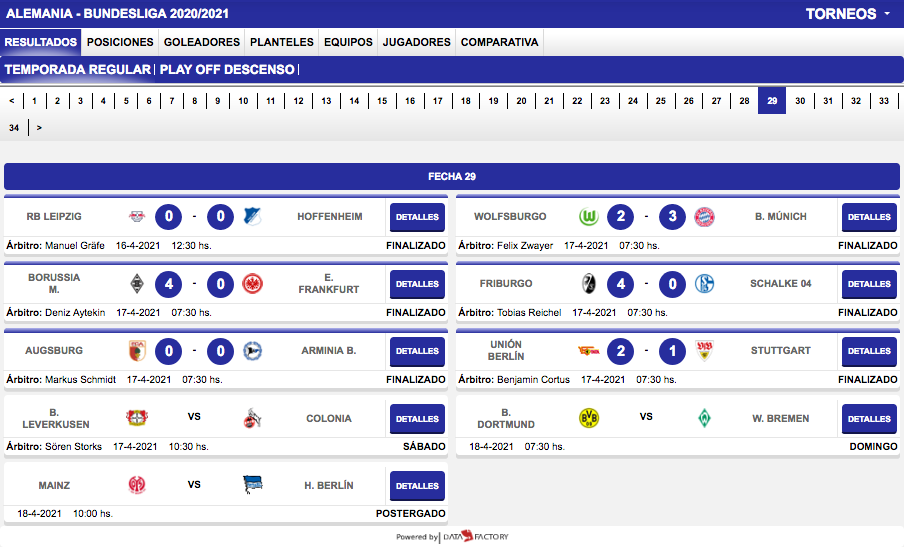Open the EQUIPOS tab
Screen dimensions: 904x547
[348, 42]
